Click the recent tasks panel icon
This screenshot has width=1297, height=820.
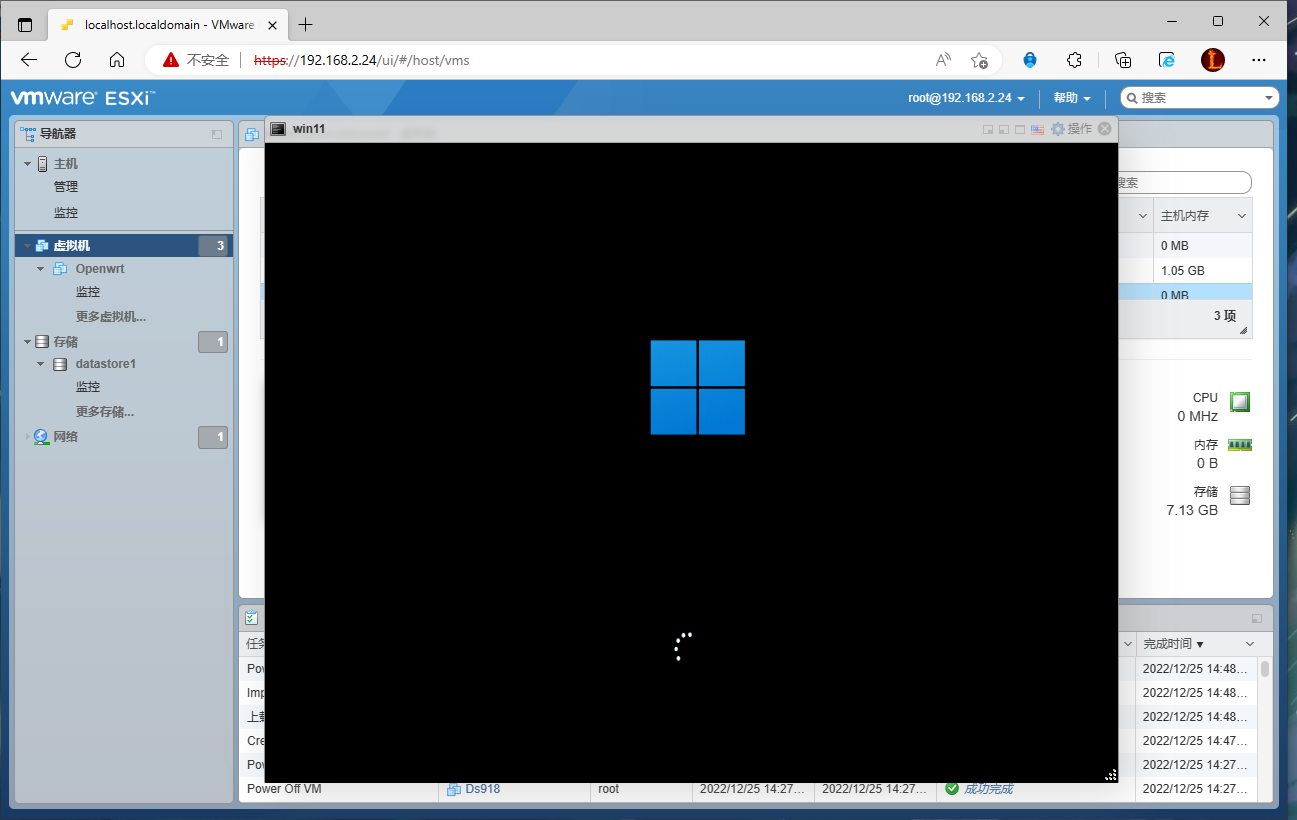(x=252, y=619)
